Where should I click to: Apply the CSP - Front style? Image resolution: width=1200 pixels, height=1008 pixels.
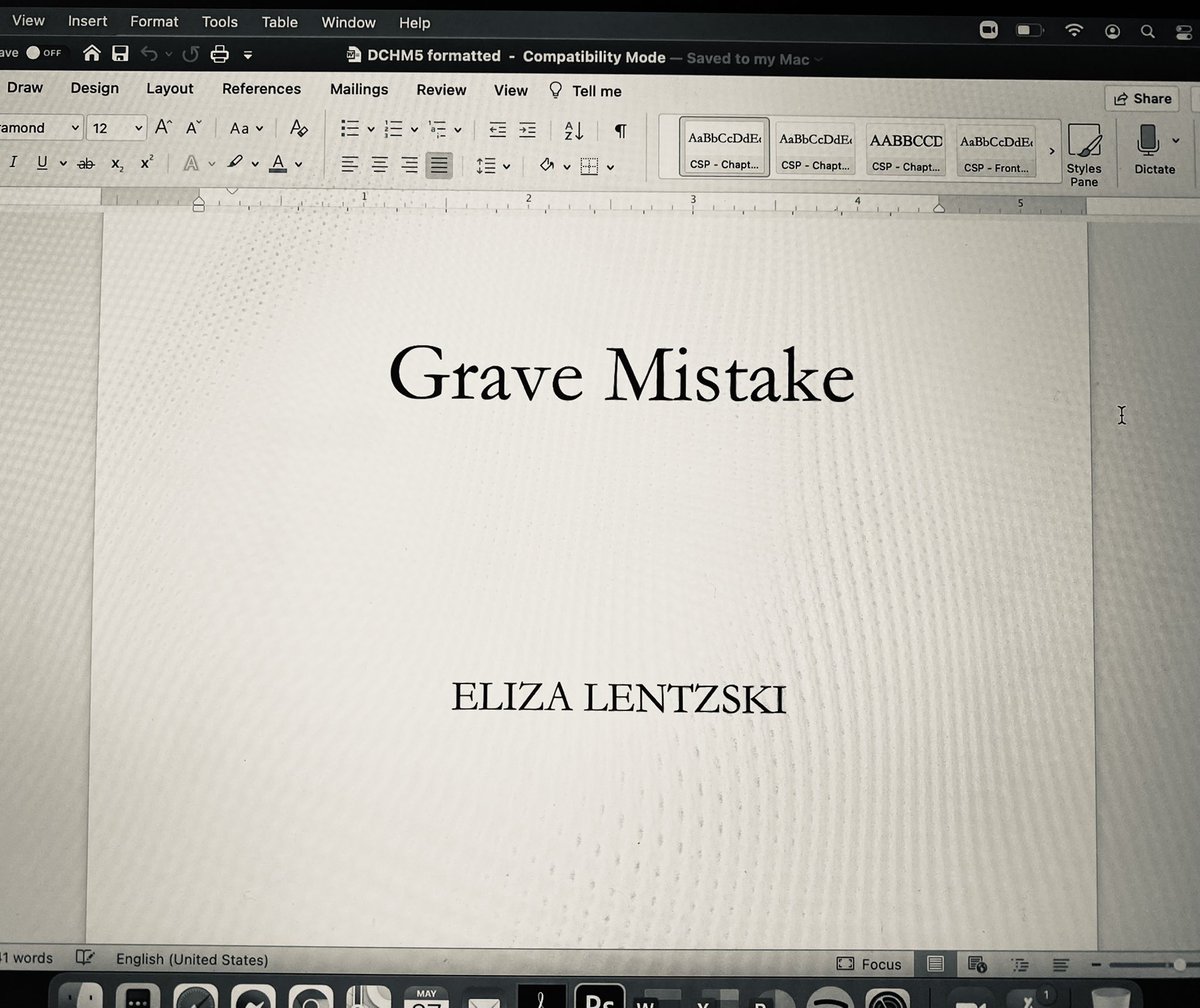(996, 151)
